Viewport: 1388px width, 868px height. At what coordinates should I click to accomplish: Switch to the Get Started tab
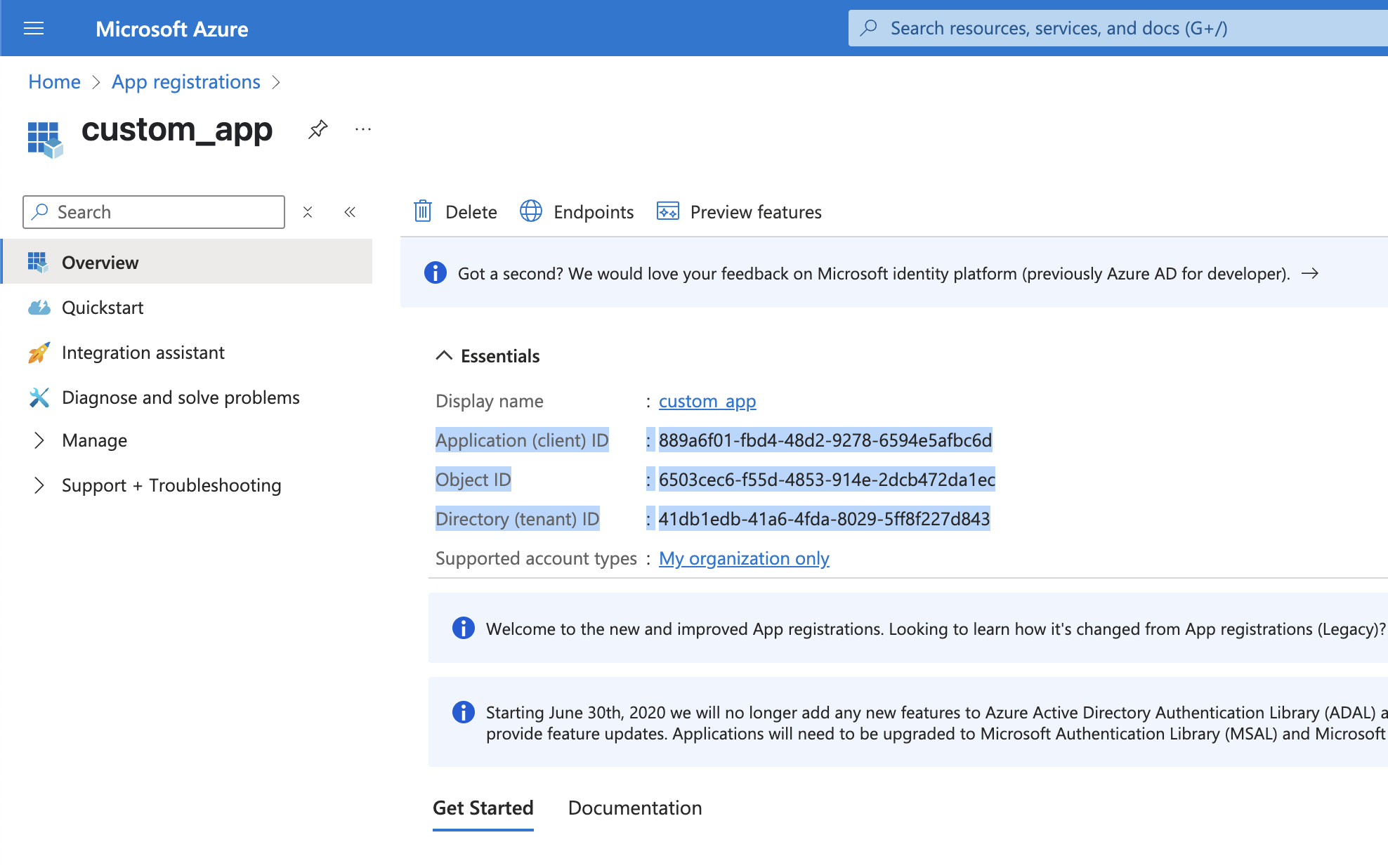coord(483,808)
